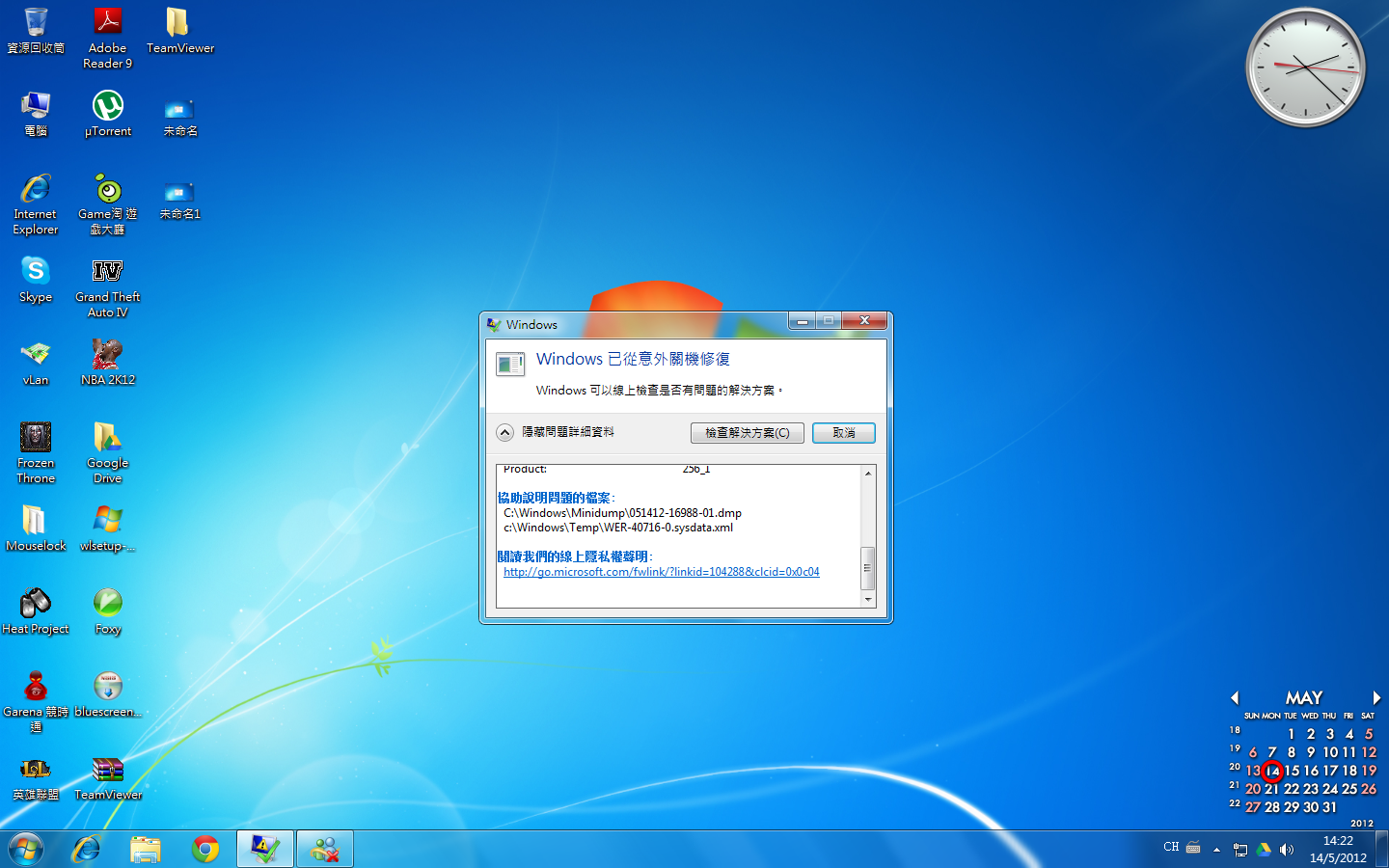Open the Microsoft privacy statement link

point(661,572)
